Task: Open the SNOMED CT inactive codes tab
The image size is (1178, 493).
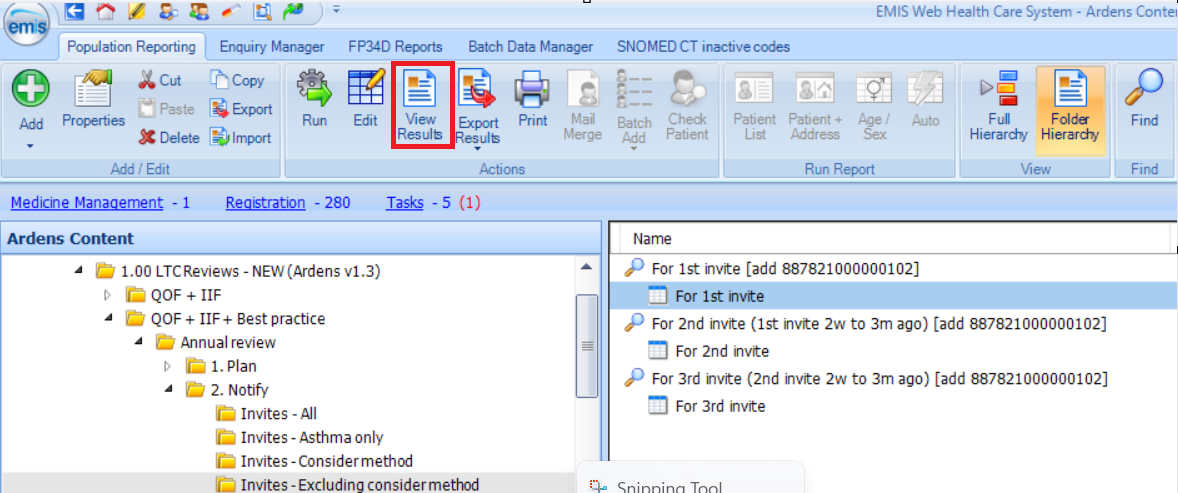Action: pyautogui.click(x=704, y=47)
